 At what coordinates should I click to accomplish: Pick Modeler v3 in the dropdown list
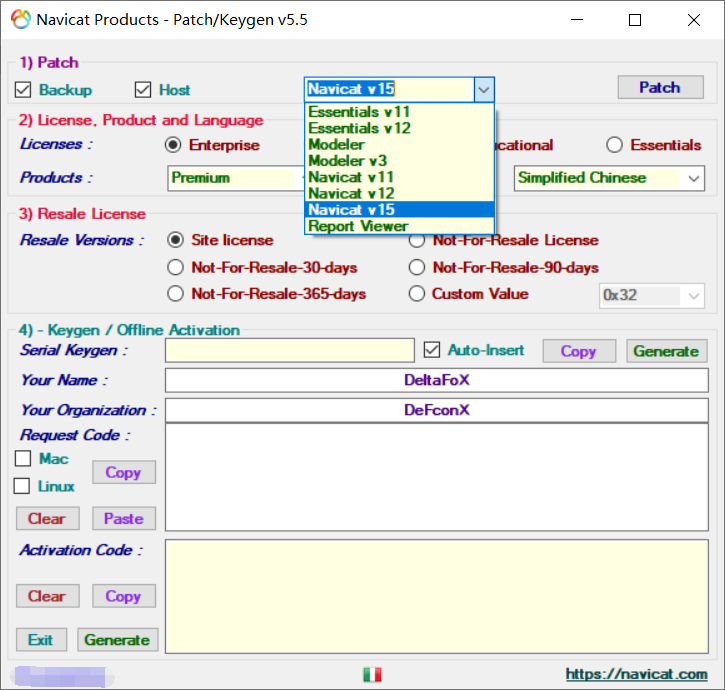coord(399,161)
